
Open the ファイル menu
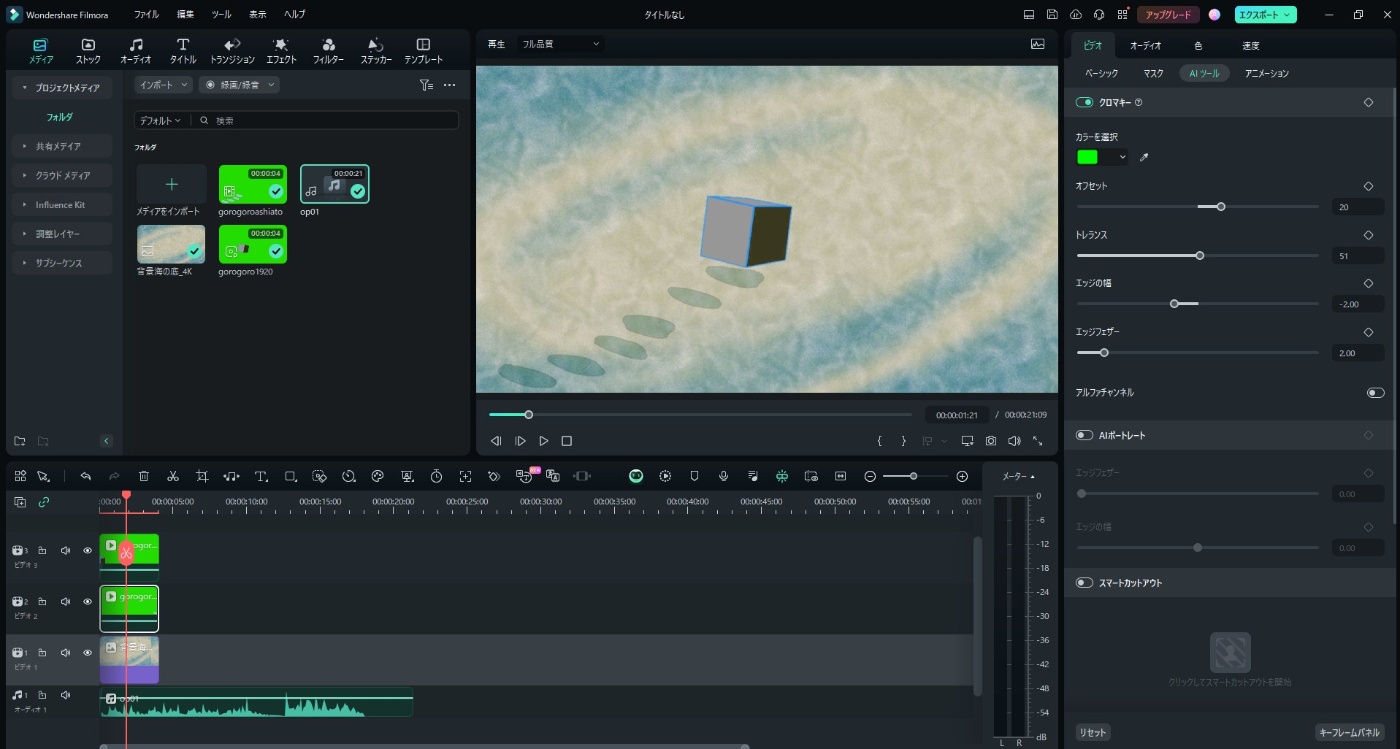146,15
